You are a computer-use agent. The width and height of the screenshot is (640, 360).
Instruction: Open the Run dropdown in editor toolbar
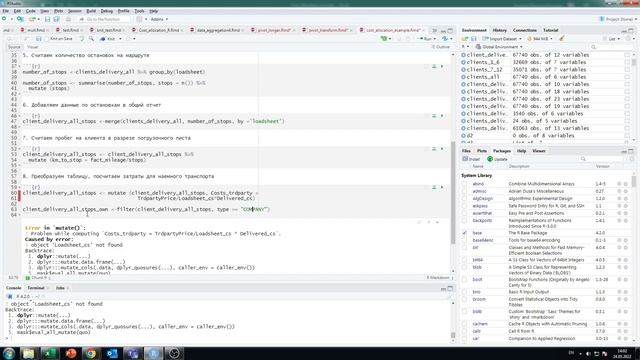pos(436,39)
